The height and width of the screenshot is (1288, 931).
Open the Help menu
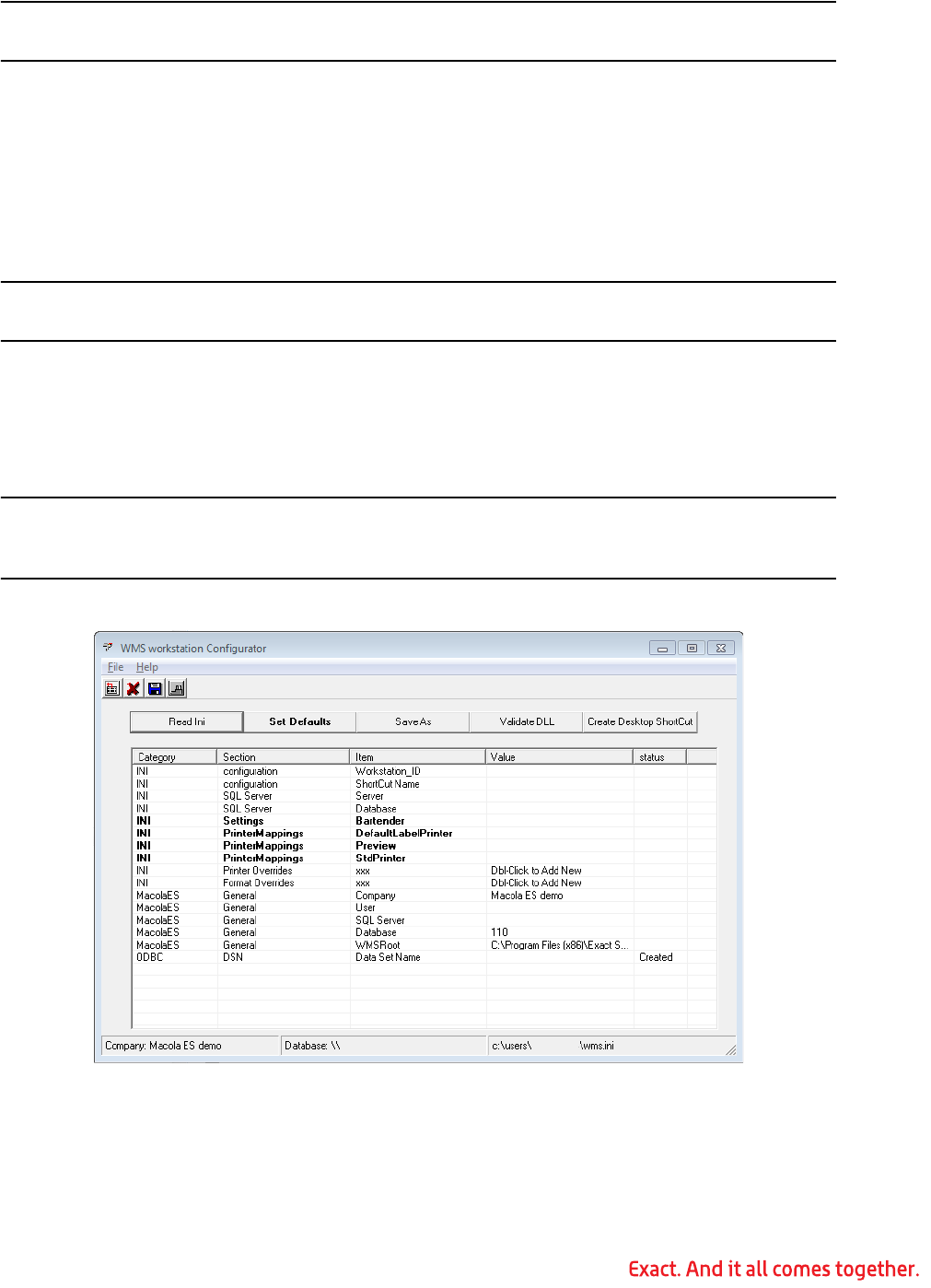(147, 667)
